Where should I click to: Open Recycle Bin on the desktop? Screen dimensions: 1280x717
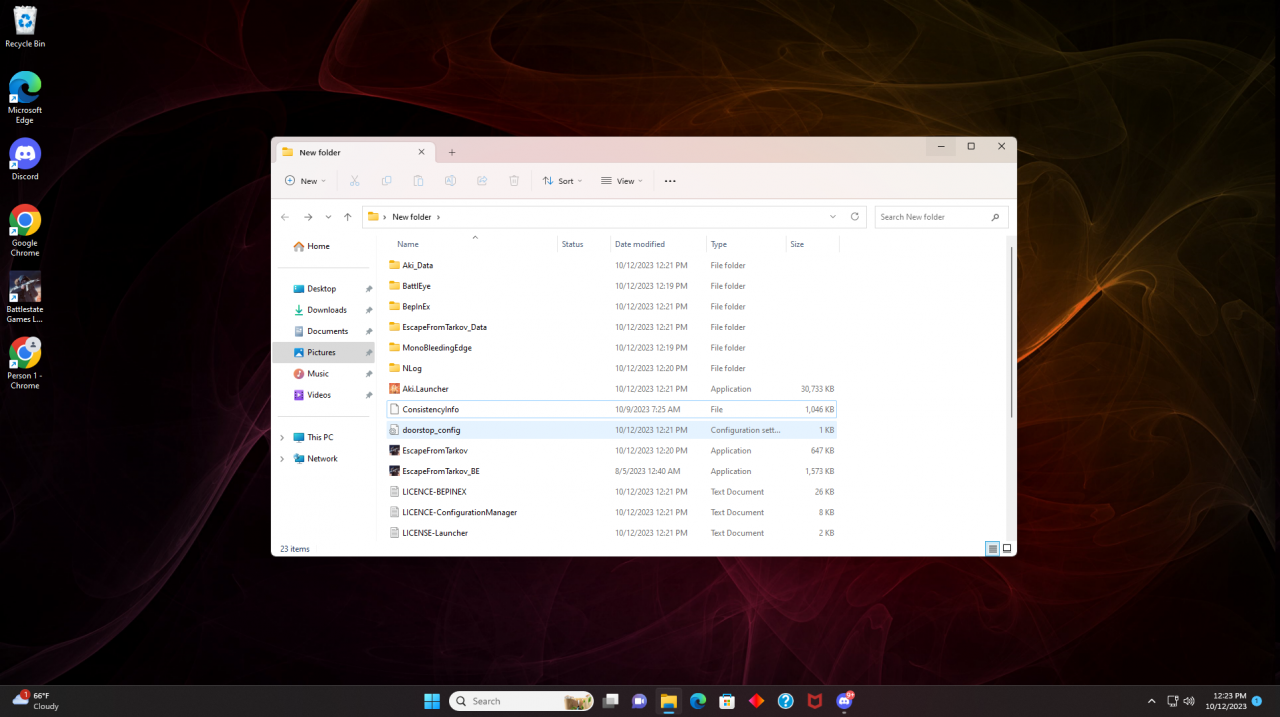[x=25, y=26]
